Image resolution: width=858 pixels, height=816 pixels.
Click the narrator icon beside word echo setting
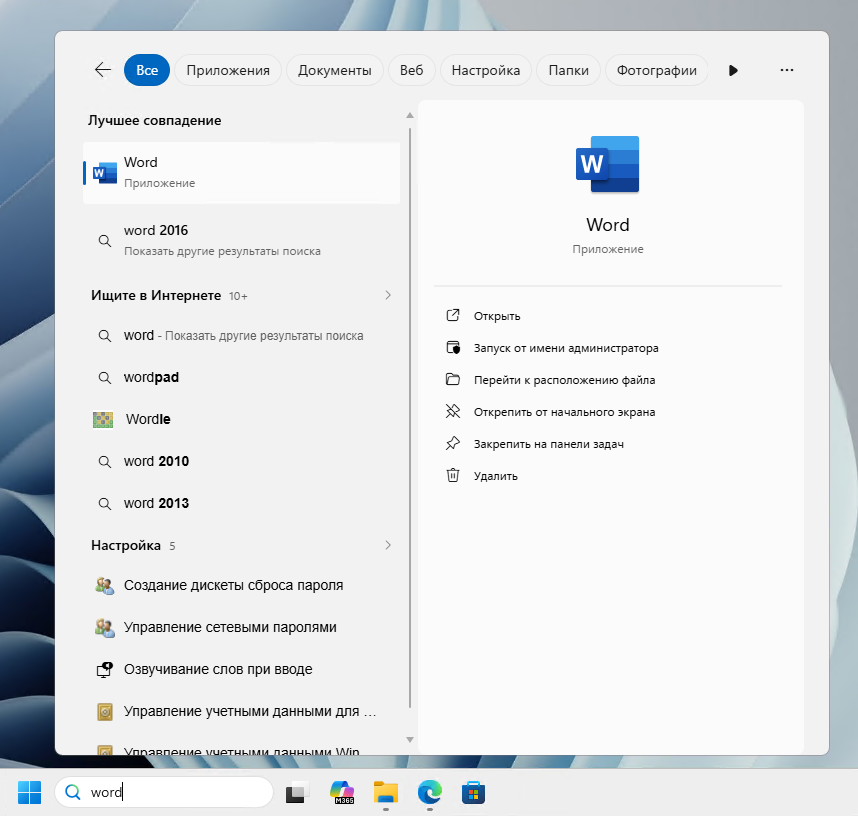click(x=104, y=670)
